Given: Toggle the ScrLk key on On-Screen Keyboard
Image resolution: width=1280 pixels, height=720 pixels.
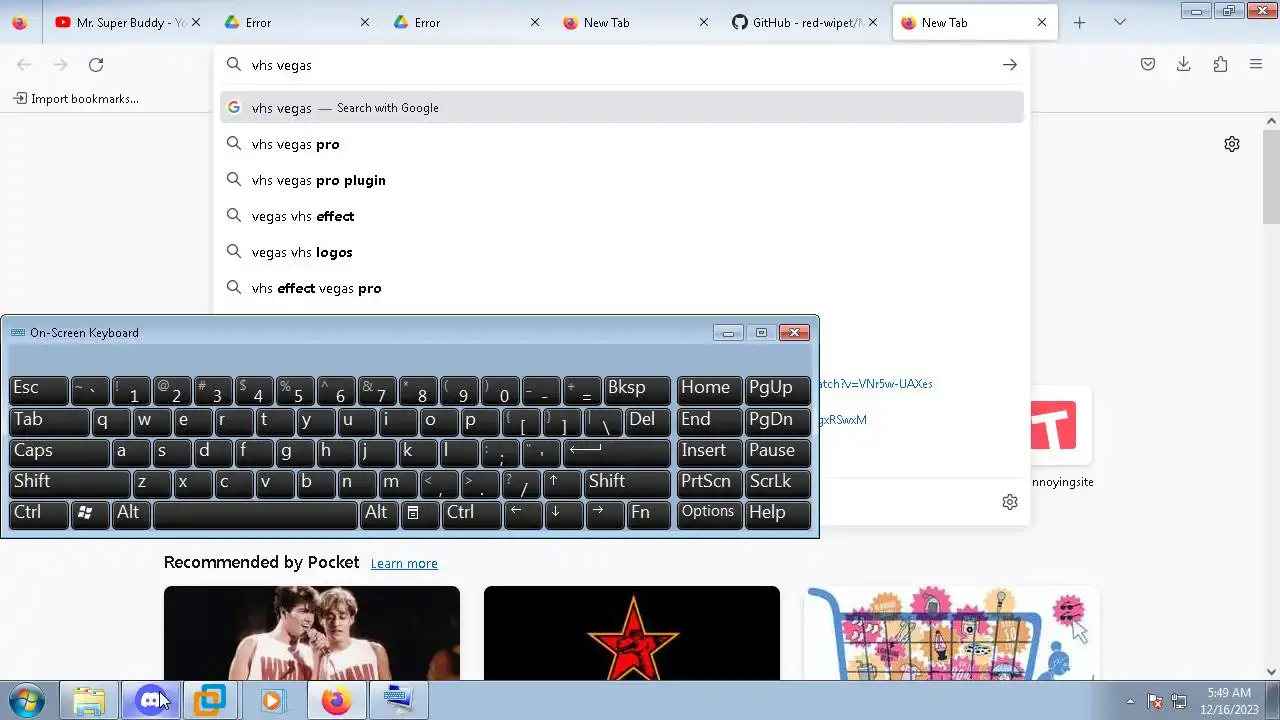Looking at the screenshot, I should click(x=778, y=482).
